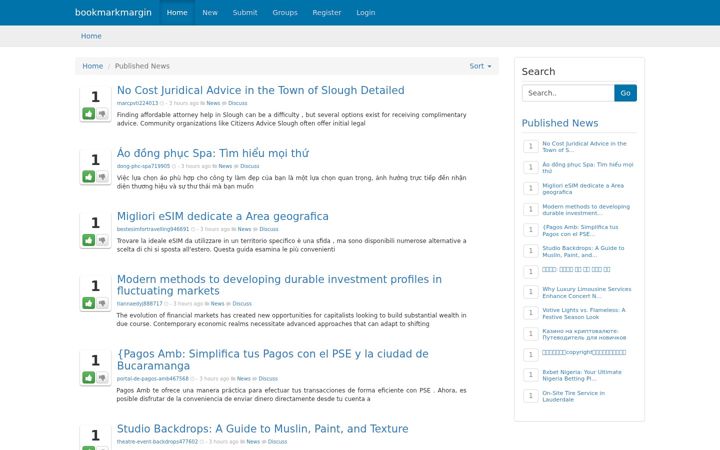This screenshot has width=720, height=450.
Task: Downvote 'No Cost Juridical Advice' with thumbs-down
Action: (102, 113)
